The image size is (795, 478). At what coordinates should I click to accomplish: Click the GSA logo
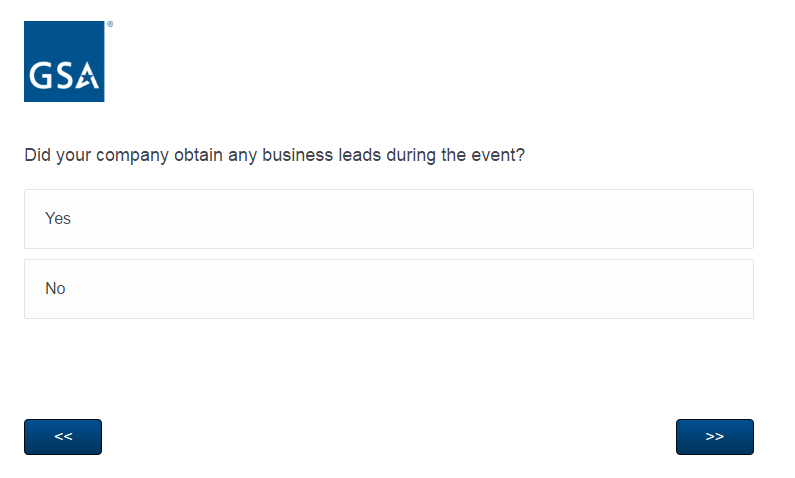(x=64, y=61)
